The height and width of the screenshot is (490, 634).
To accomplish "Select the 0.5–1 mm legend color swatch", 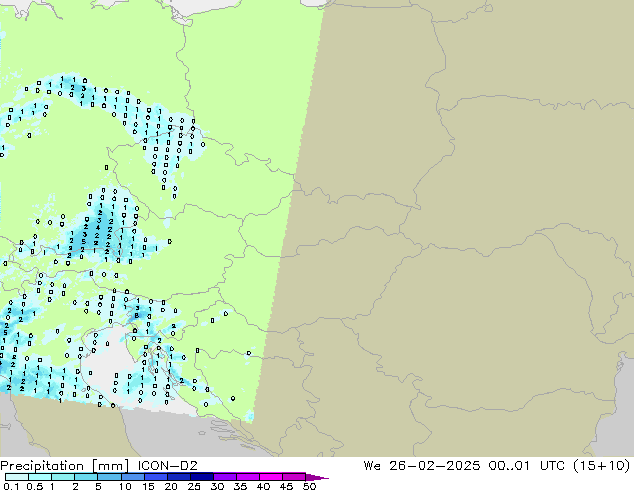I will click(x=40, y=477).
